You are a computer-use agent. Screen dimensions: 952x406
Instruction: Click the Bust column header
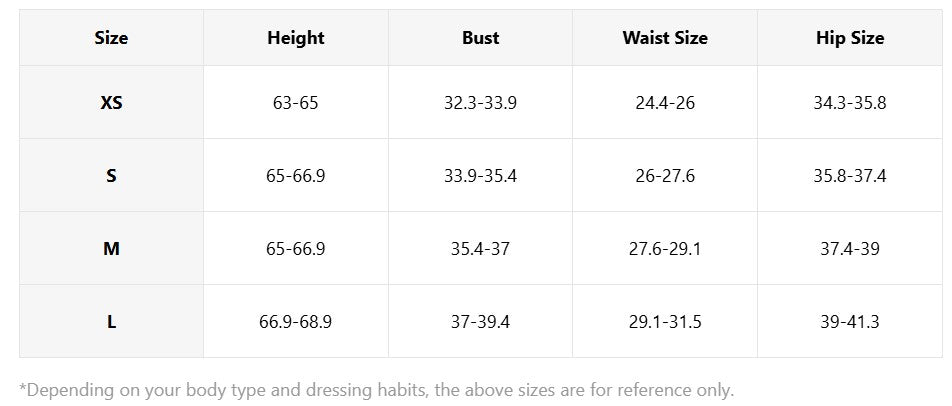tap(480, 38)
